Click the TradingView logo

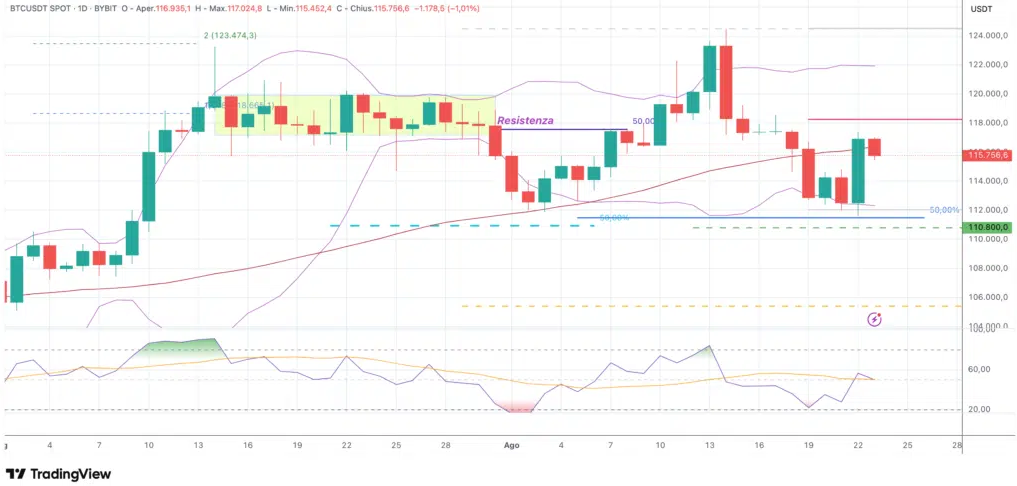coord(58,474)
